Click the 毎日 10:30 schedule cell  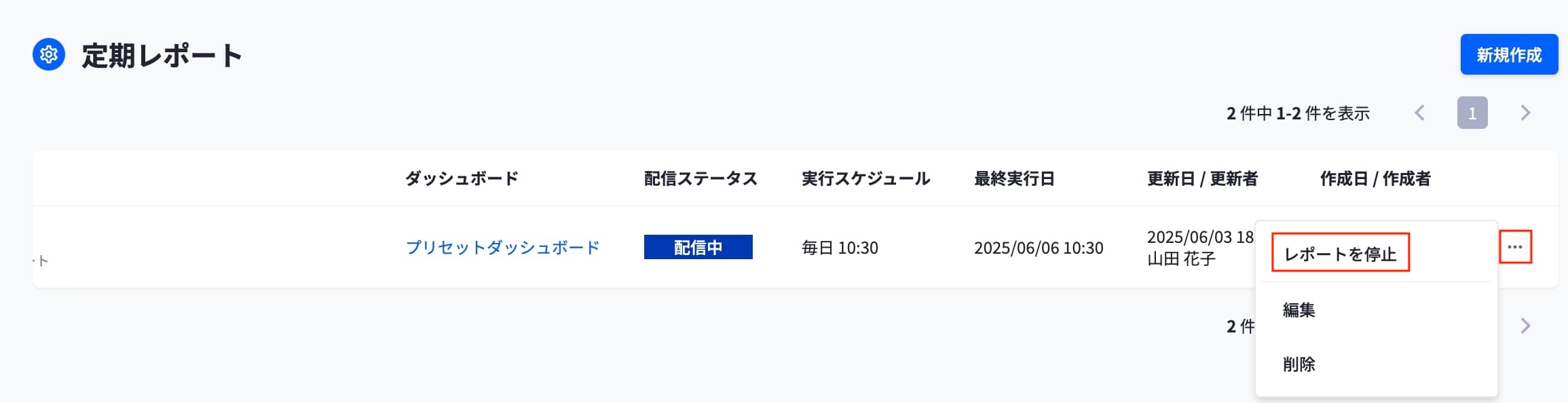pos(840,248)
